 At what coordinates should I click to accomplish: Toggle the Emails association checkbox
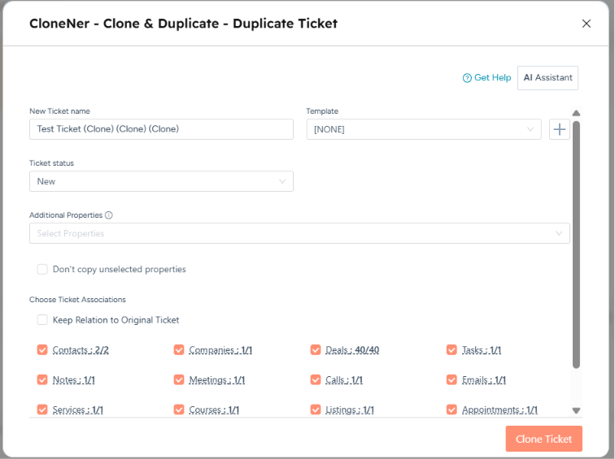(451, 380)
